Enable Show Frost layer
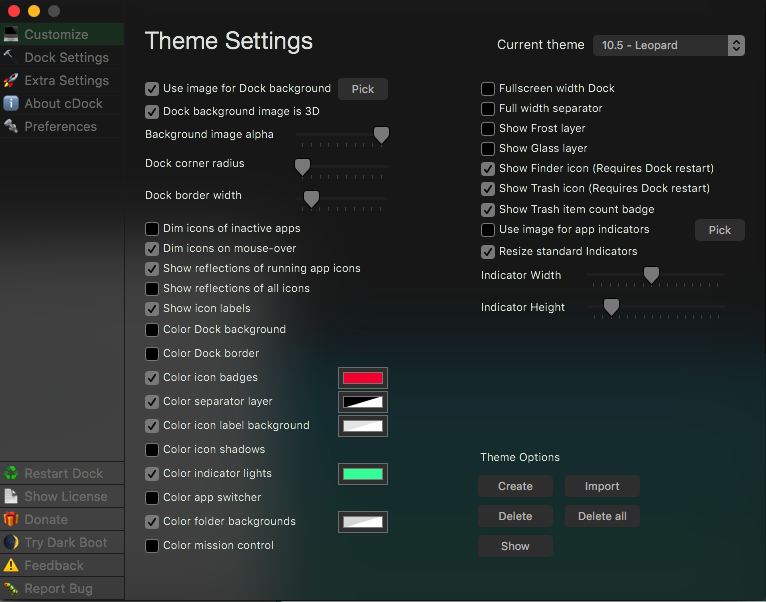This screenshot has height=602, width=766. pyautogui.click(x=488, y=129)
